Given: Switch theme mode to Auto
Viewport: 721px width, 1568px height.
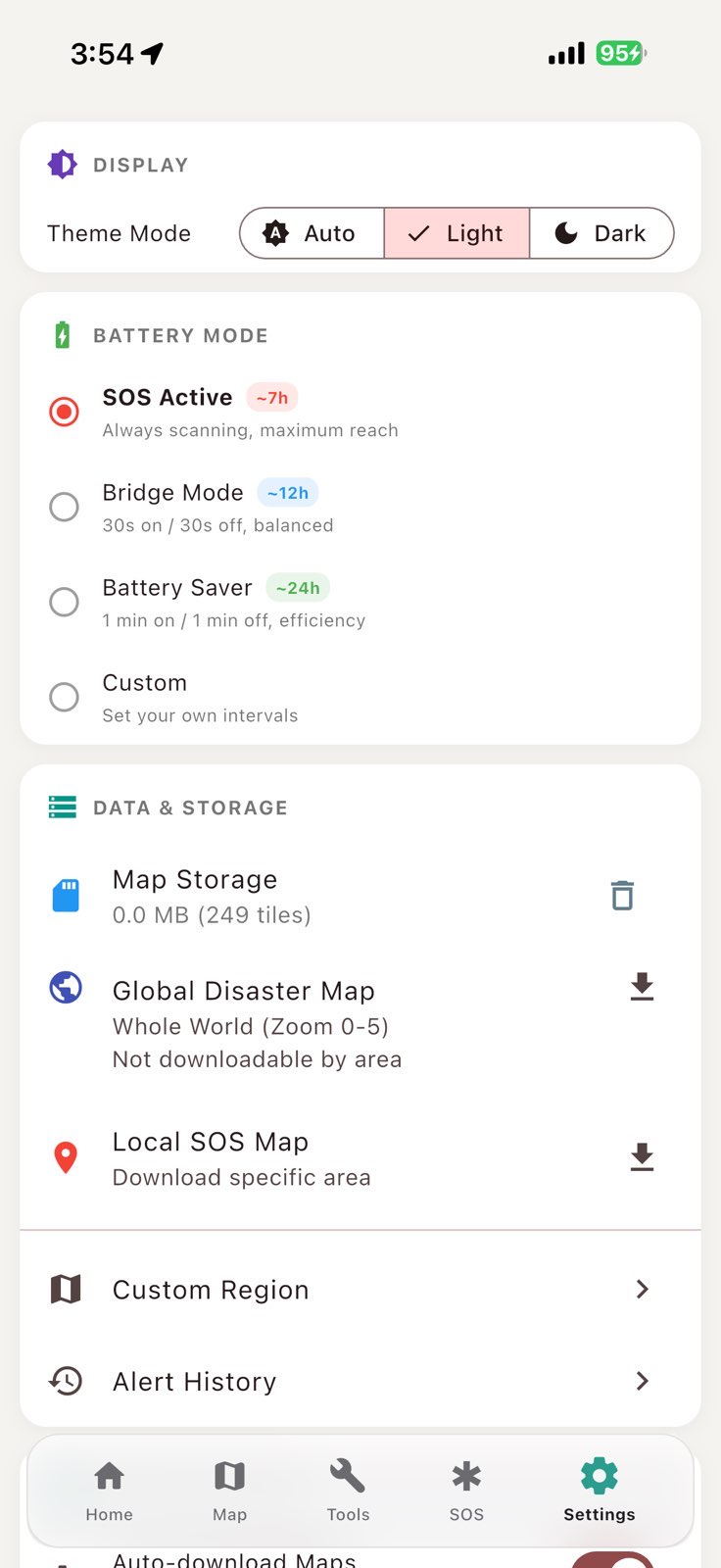Looking at the screenshot, I should (312, 233).
